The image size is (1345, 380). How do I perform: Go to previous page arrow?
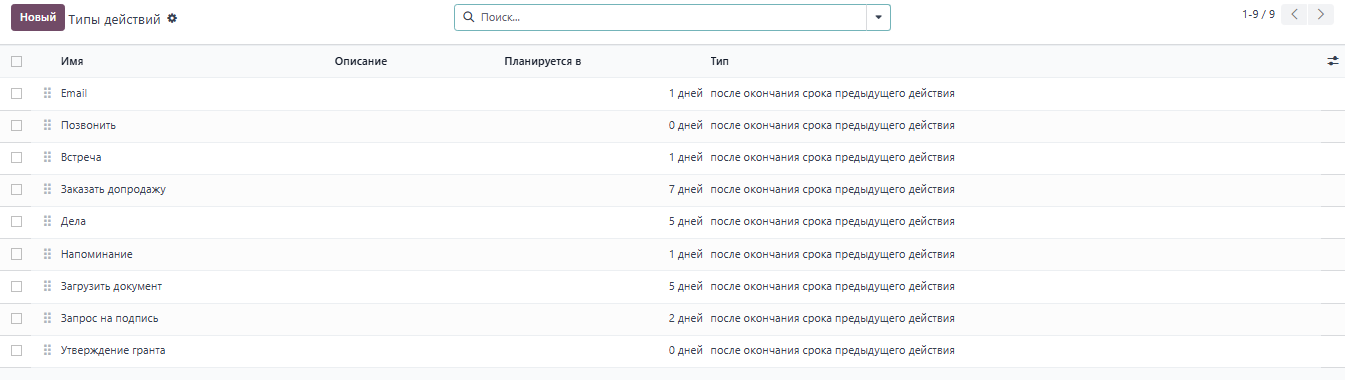point(1294,14)
